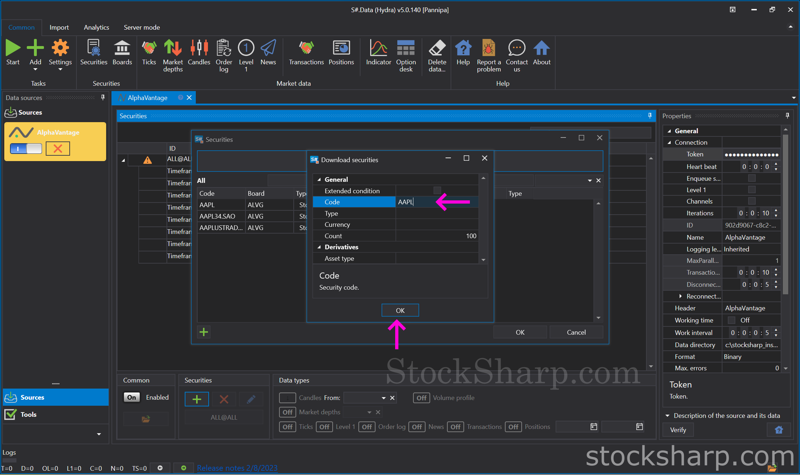Open the Indicator tool icon

[378, 52]
